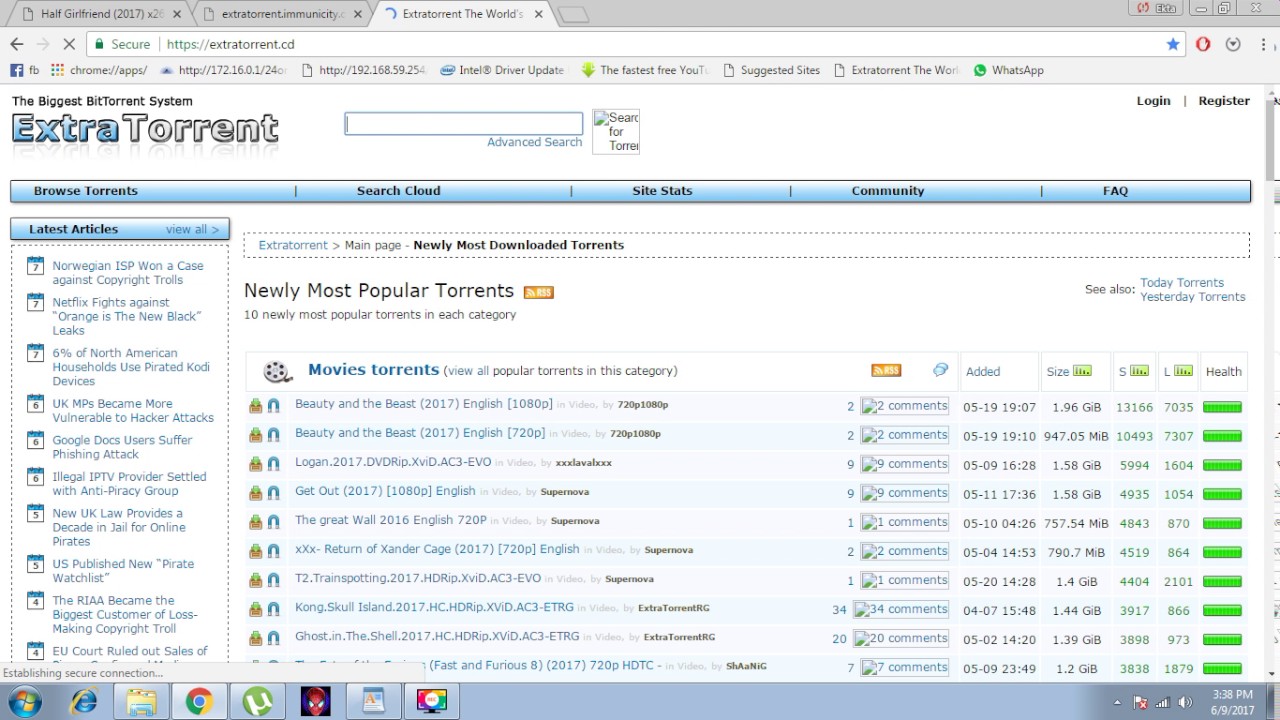The image size is (1280, 720).
Task: Click the torrent search input field
Action: [464, 123]
